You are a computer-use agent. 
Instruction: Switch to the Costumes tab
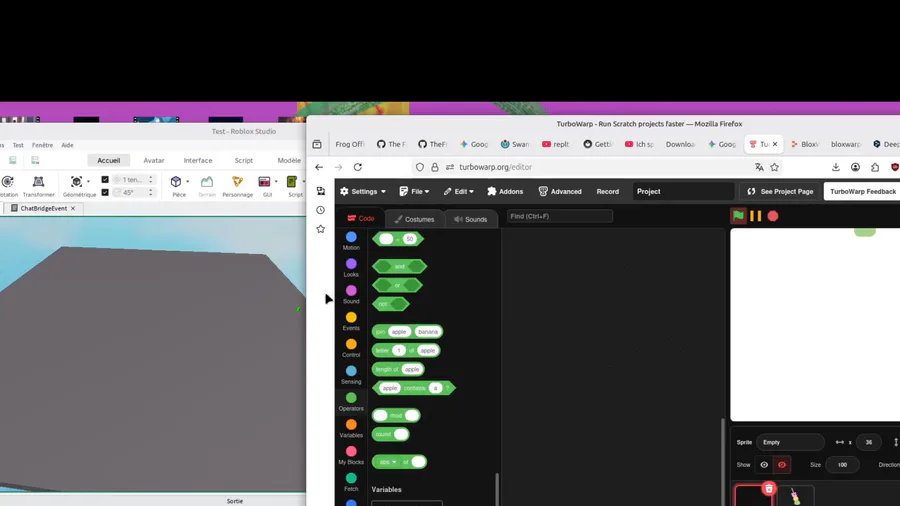tap(414, 219)
